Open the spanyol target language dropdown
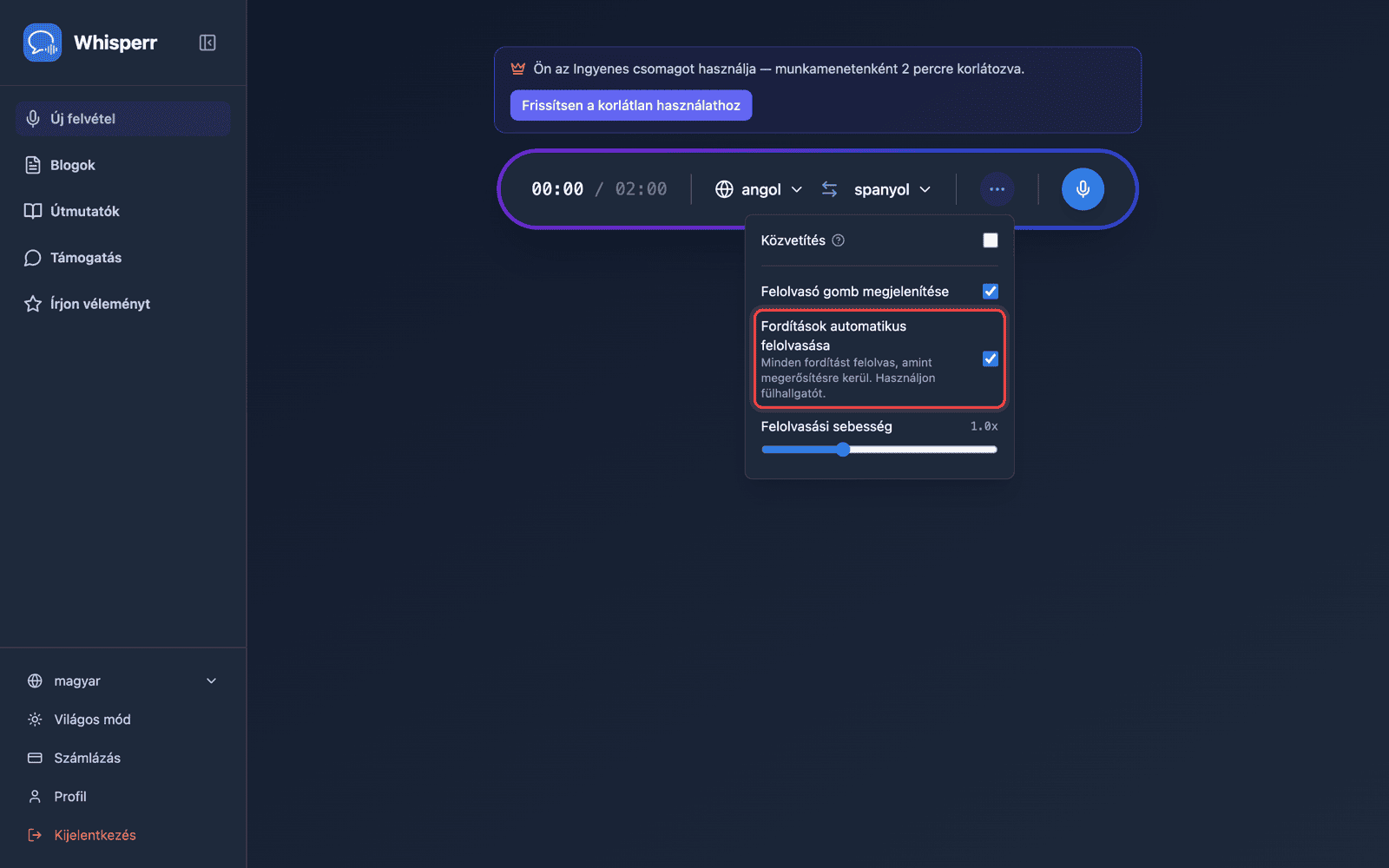The image size is (1389, 868). click(892, 189)
